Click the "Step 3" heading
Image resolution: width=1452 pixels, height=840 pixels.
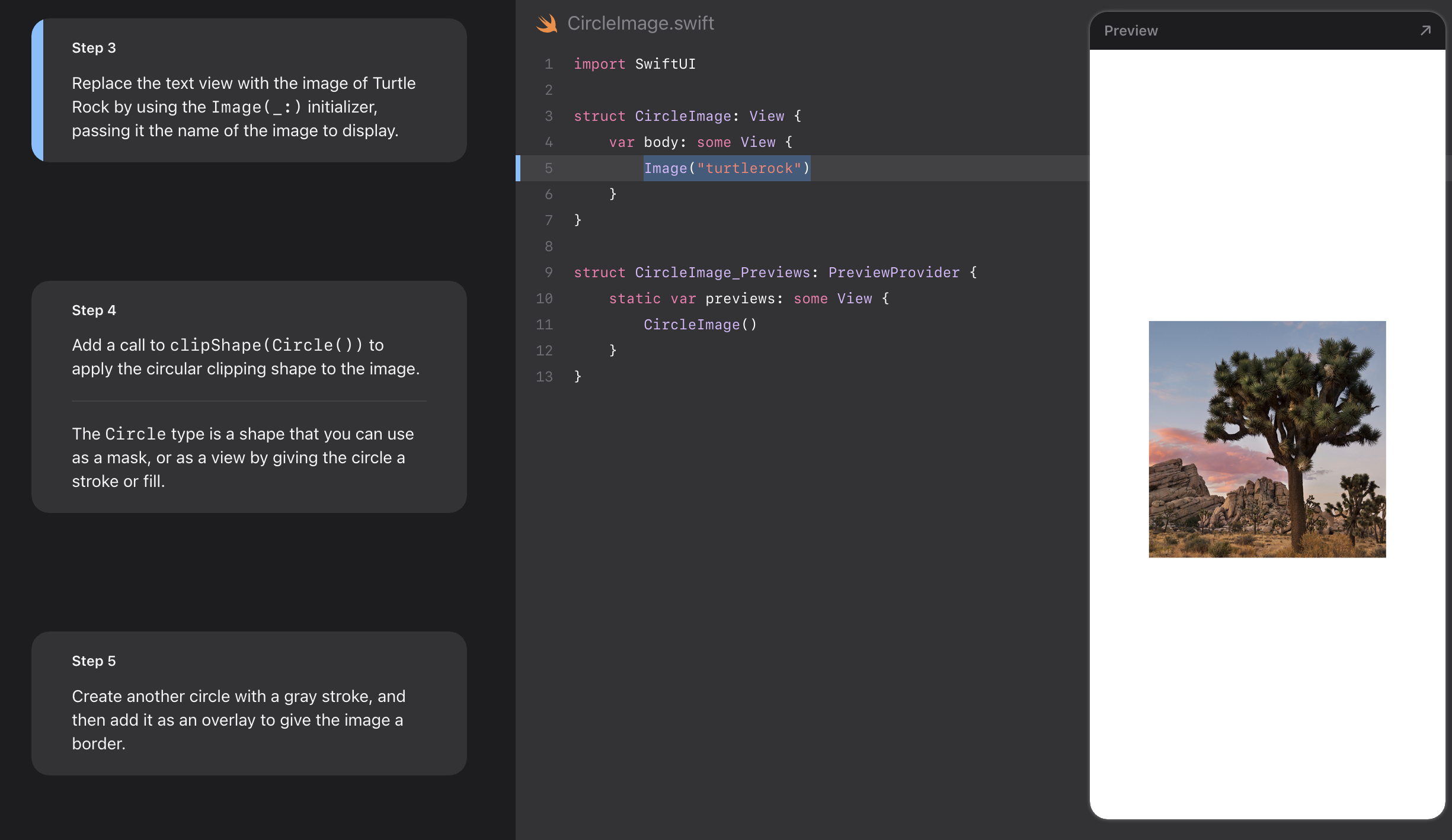pyautogui.click(x=94, y=48)
